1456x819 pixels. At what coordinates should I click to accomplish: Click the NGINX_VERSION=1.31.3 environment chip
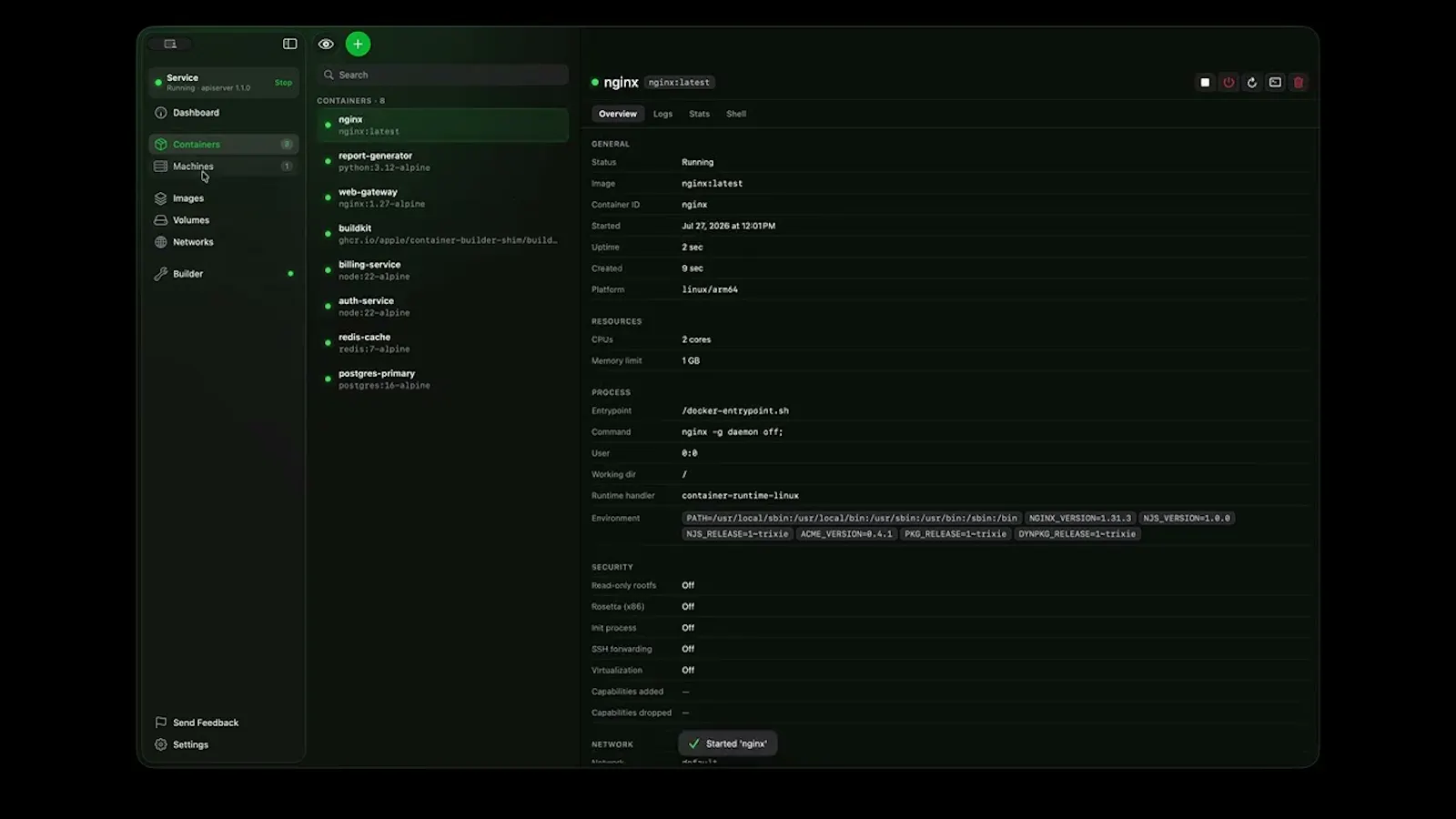(x=1080, y=518)
